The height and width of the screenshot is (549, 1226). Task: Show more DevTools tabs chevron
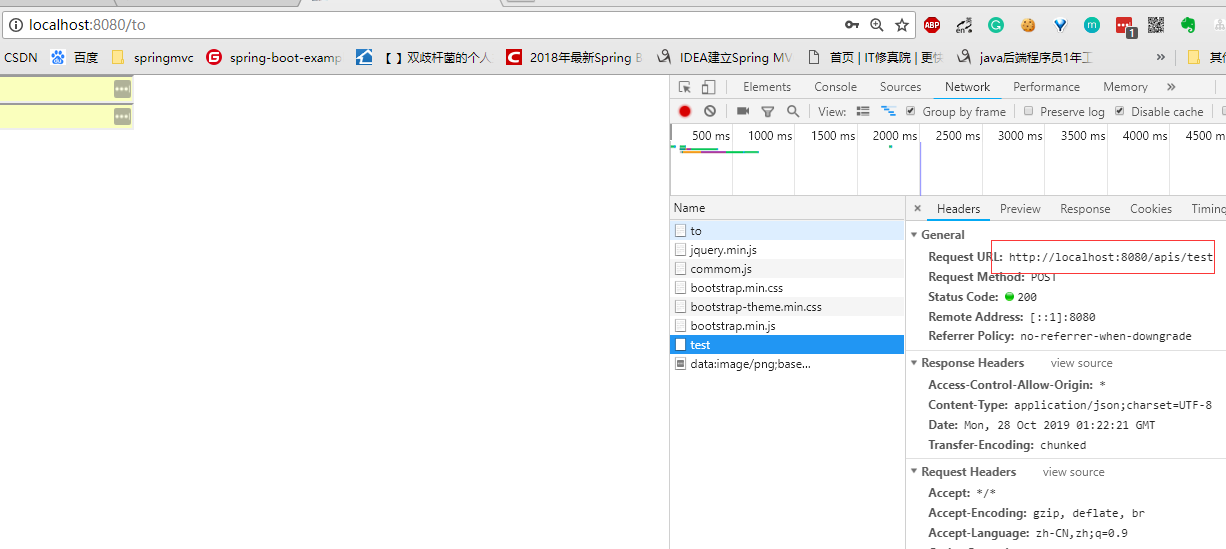point(1171,87)
